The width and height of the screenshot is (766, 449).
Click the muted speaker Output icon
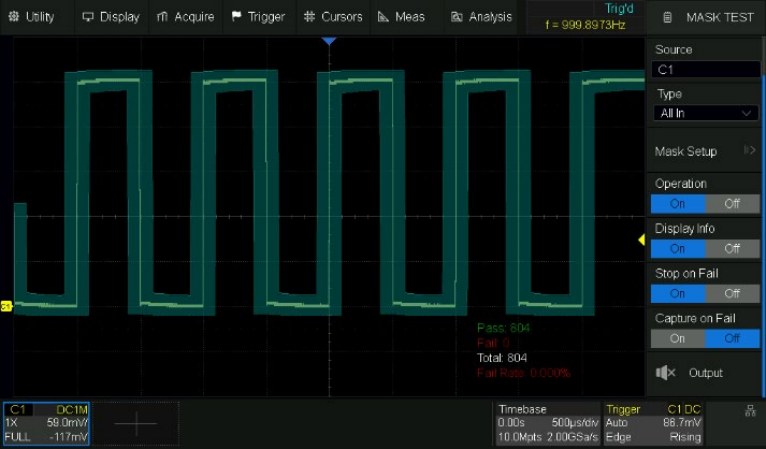click(x=665, y=373)
